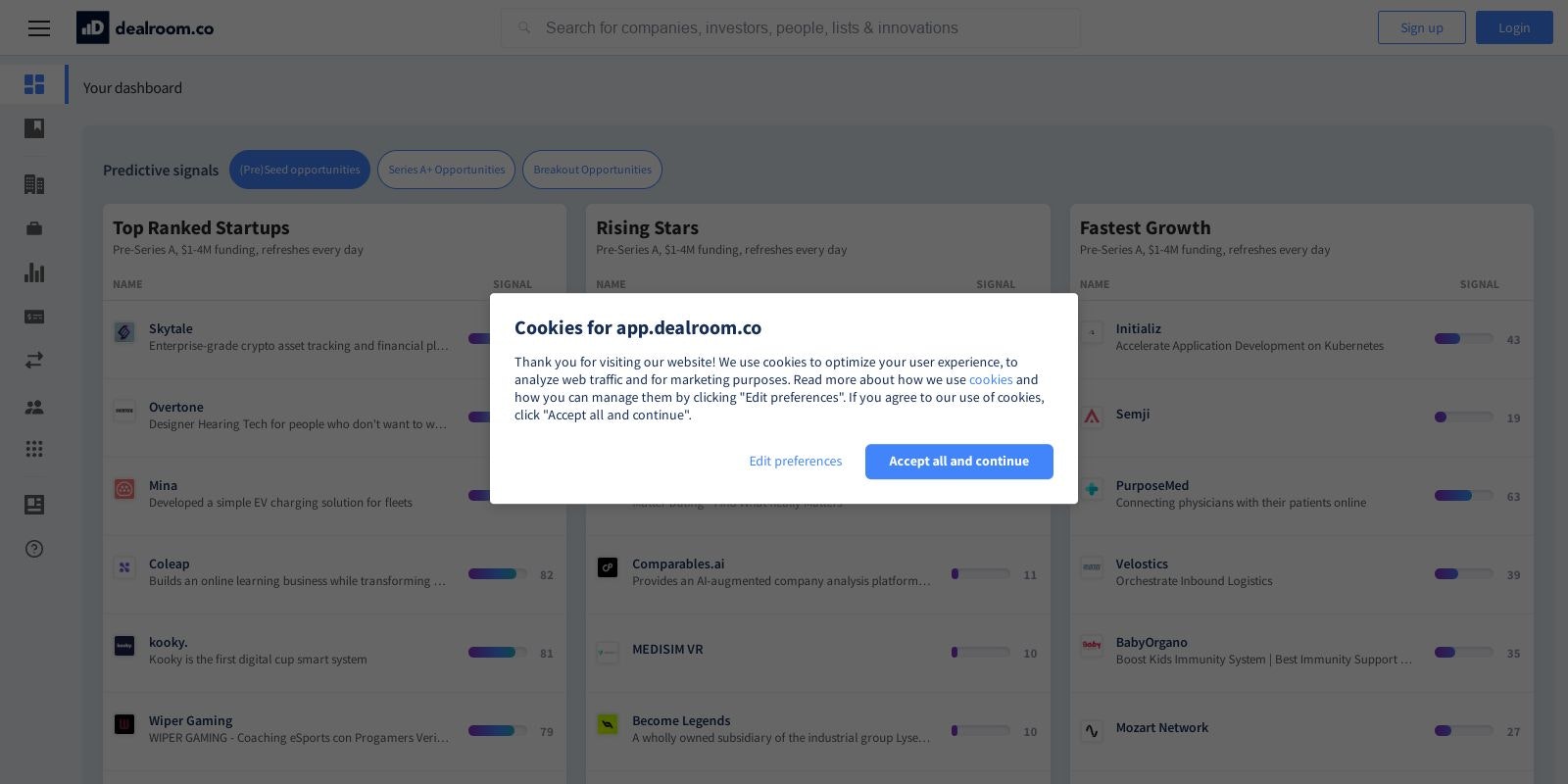1568x784 pixels.
Task: Open the Coleap company name
Action: tap(170, 564)
